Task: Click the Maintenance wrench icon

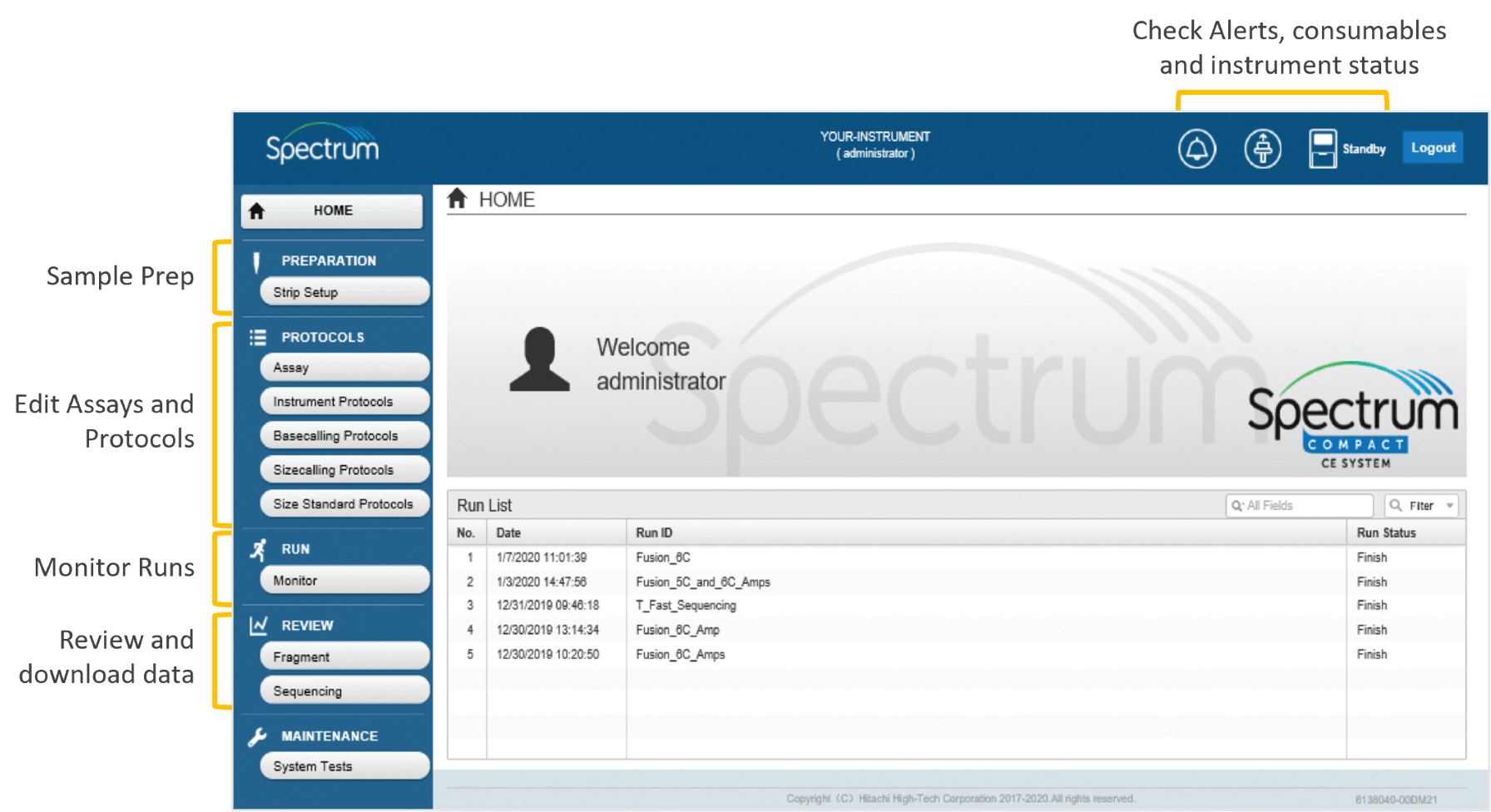Action: [x=258, y=736]
